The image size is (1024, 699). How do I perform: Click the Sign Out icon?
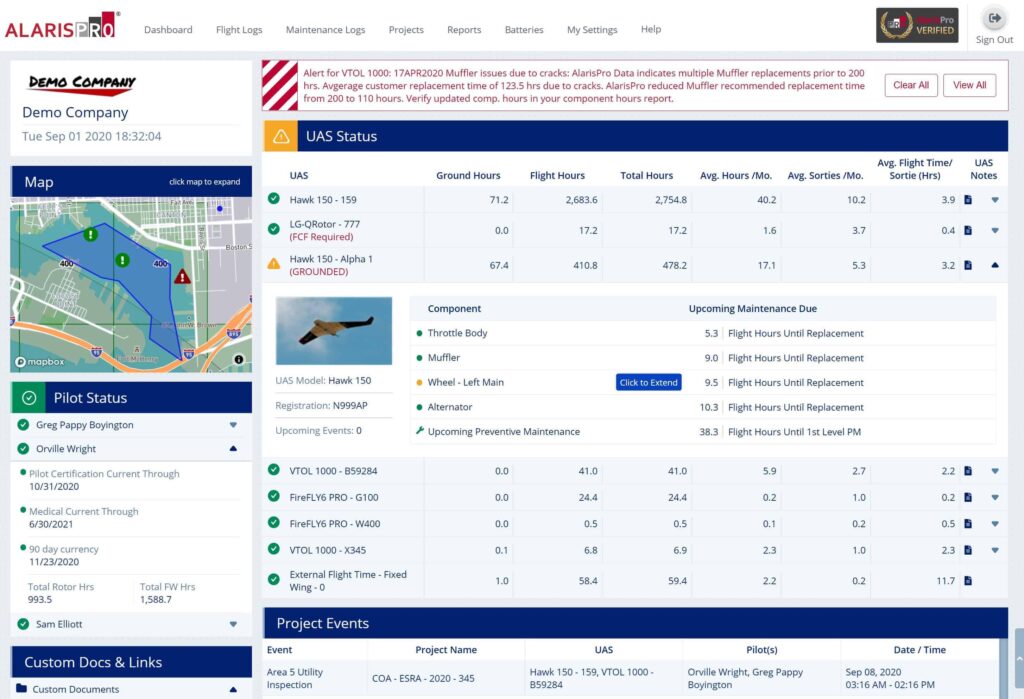(994, 17)
